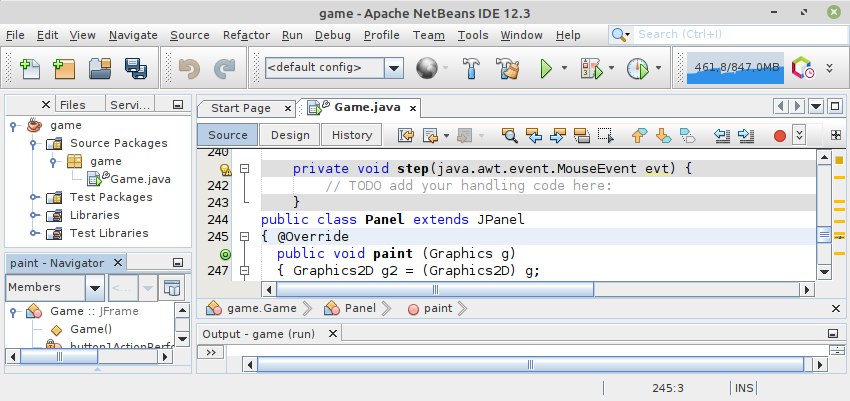Viewport: 850px width, 401px height.
Task: Switch editor to Design view
Action: [290, 135]
